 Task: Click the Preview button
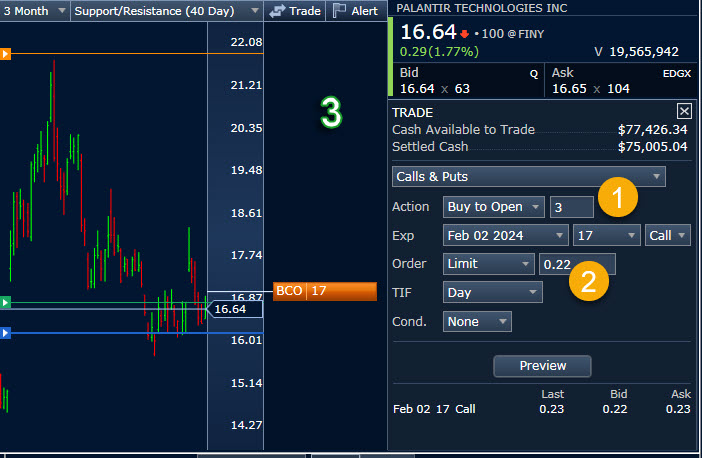542,366
